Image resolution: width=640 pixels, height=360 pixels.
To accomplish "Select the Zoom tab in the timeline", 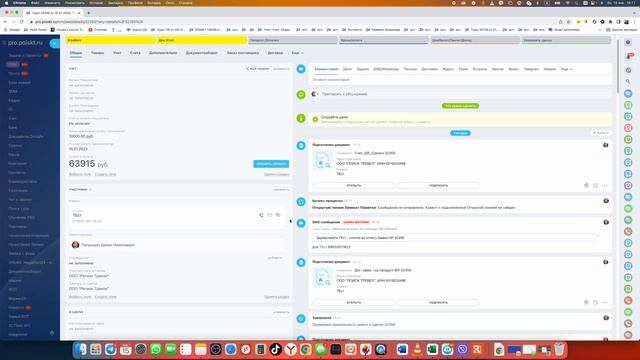I will click(x=463, y=69).
